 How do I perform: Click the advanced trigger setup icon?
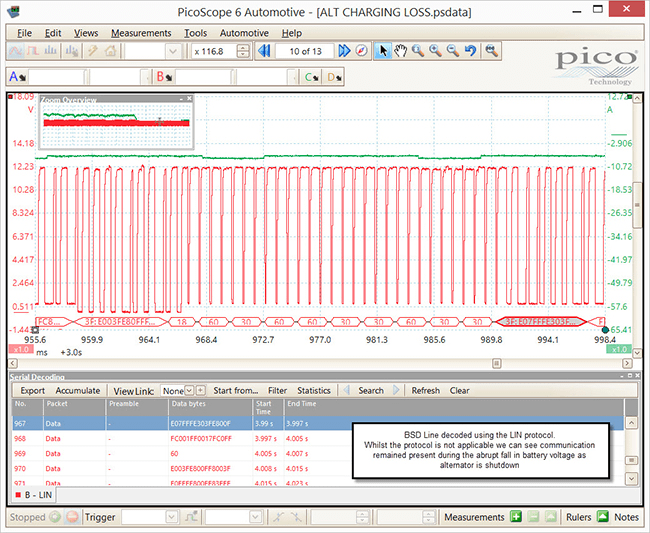pyautogui.click(x=192, y=517)
